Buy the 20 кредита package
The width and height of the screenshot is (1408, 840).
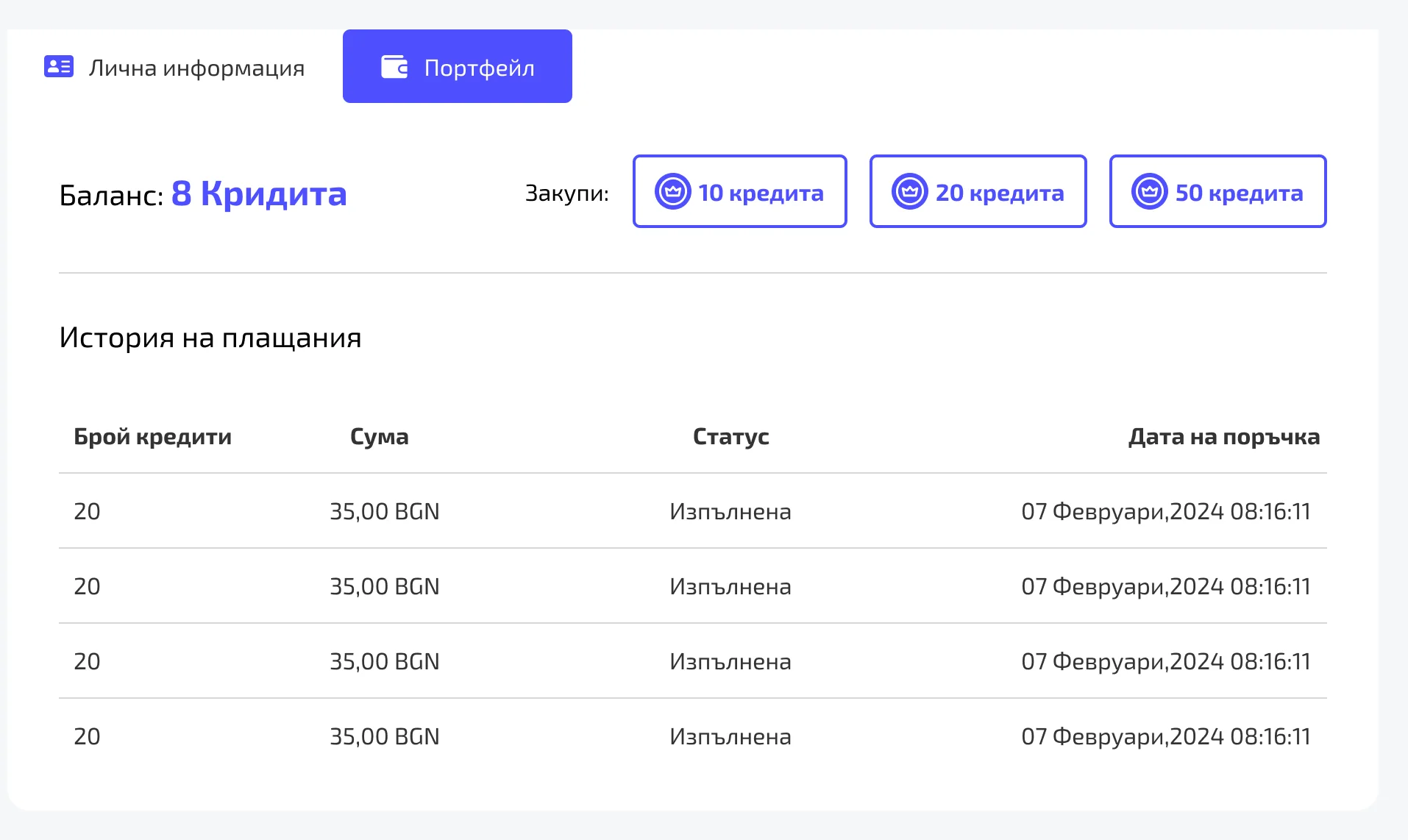[978, 191]
